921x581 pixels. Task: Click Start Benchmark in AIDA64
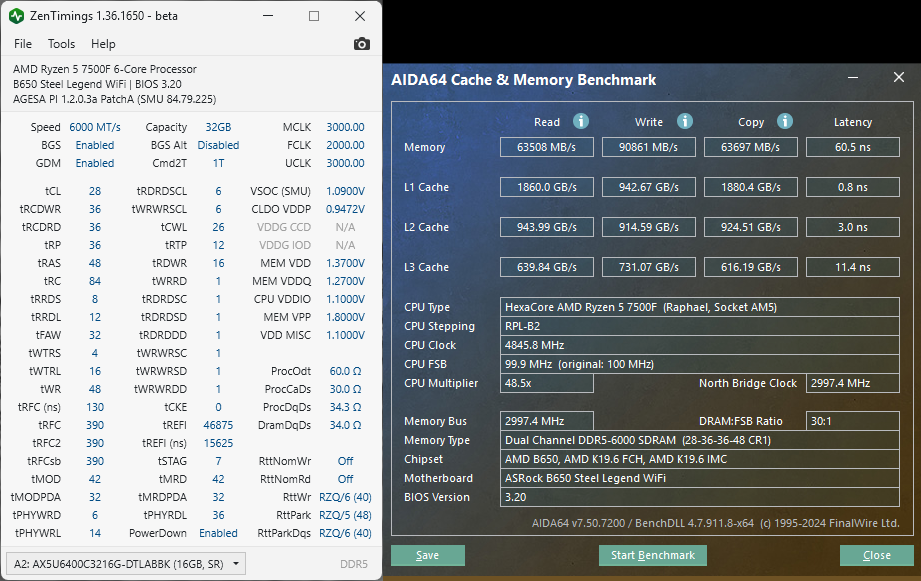(x=653, y=555)
